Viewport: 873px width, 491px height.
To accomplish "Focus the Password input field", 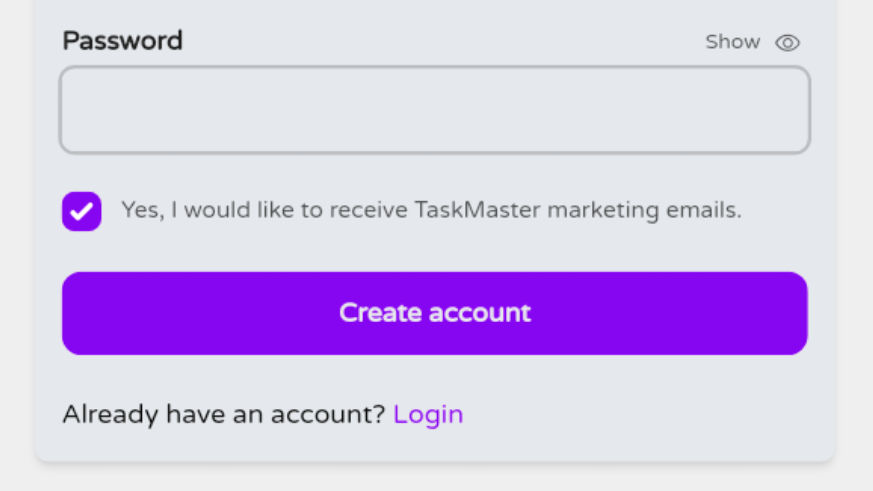I will pos(434,110).
